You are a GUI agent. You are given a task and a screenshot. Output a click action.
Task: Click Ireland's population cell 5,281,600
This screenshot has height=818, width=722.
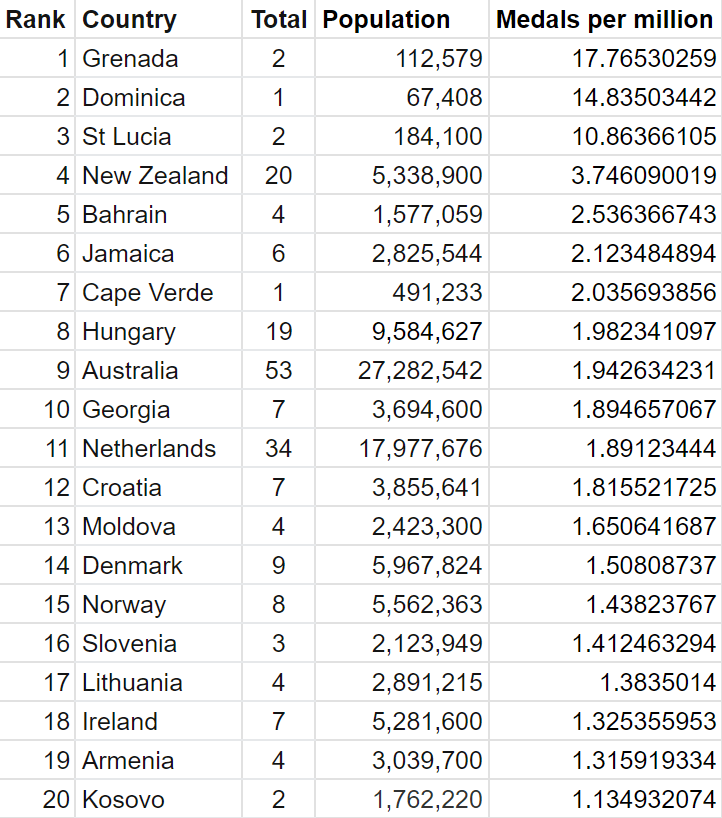(x=427, y=722)
